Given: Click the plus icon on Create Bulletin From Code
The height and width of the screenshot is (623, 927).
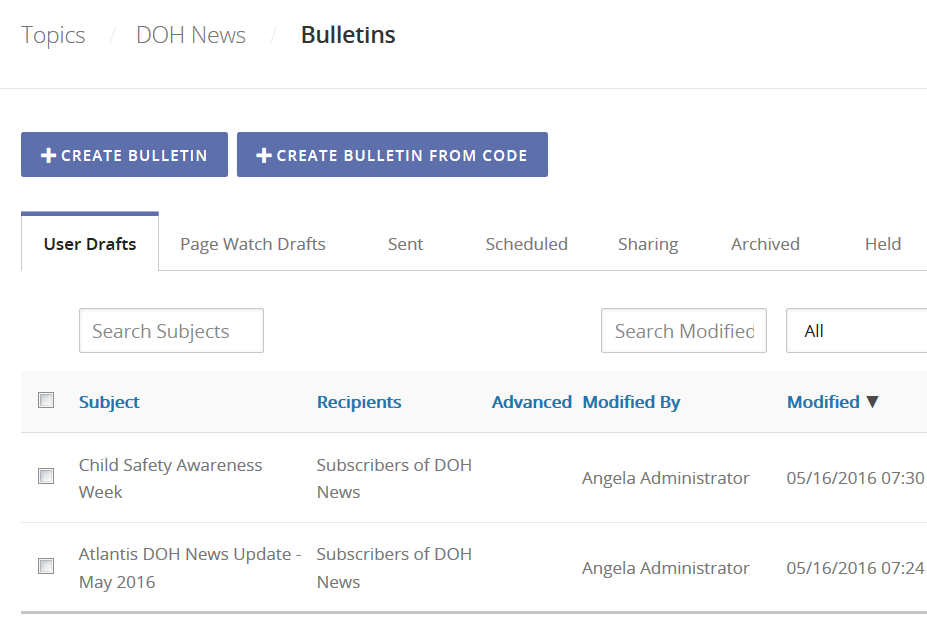Looking at the screenshot, I should click(x=263, y=154).
